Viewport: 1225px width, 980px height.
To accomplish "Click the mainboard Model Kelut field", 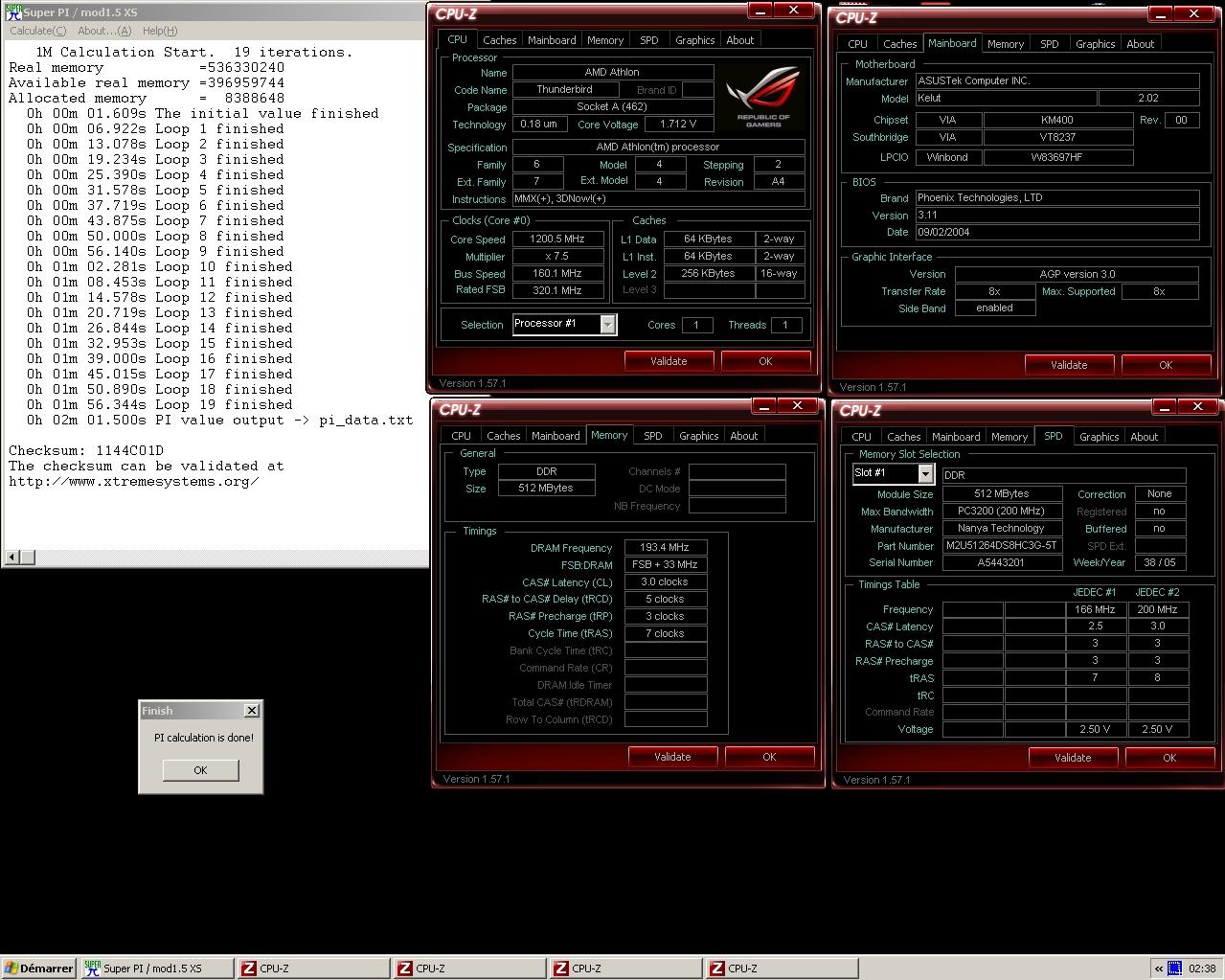I will pyautogui.click(x=1006, y=99).
